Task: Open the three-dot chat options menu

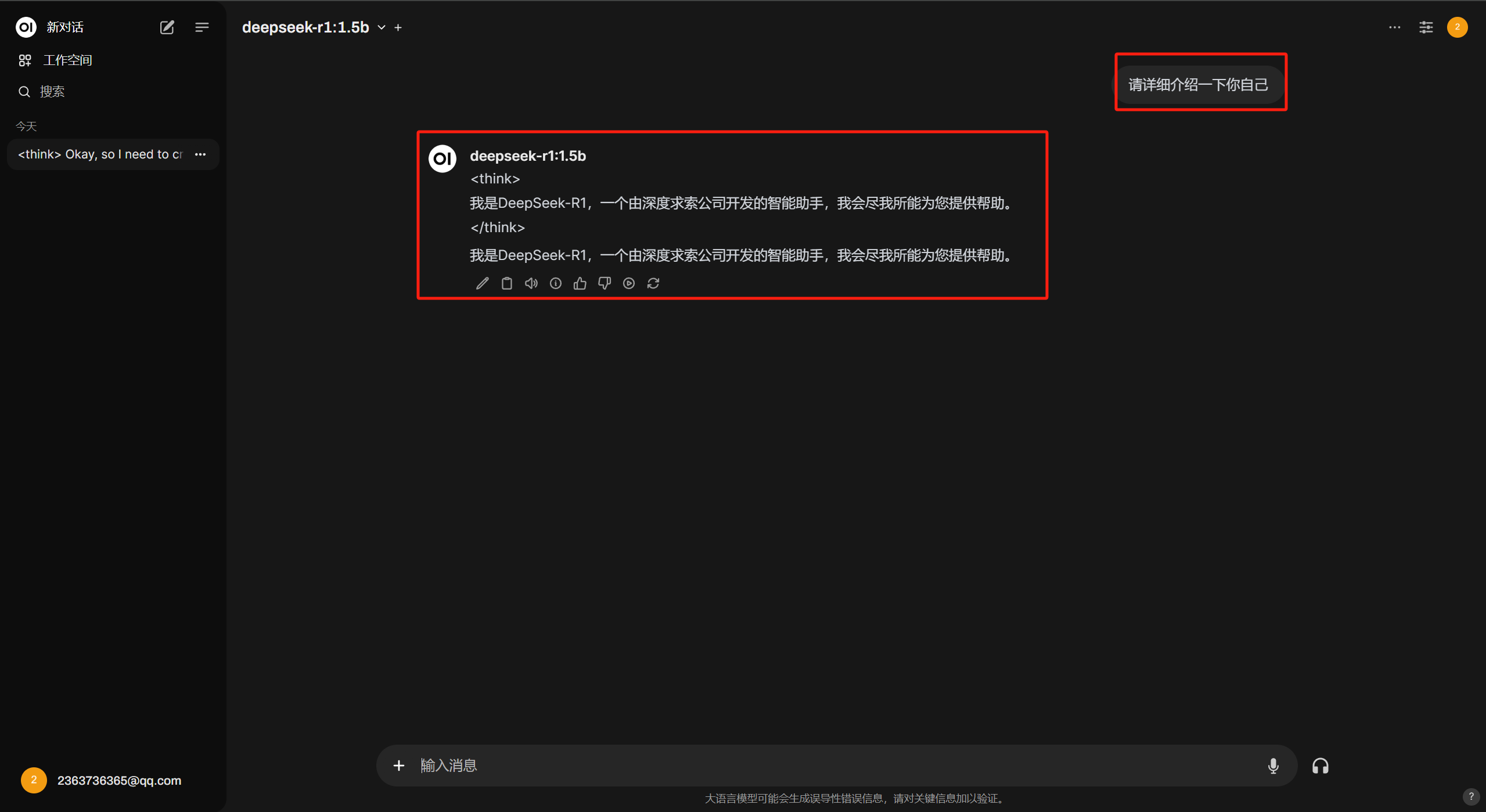Action: pos(1394,27)
